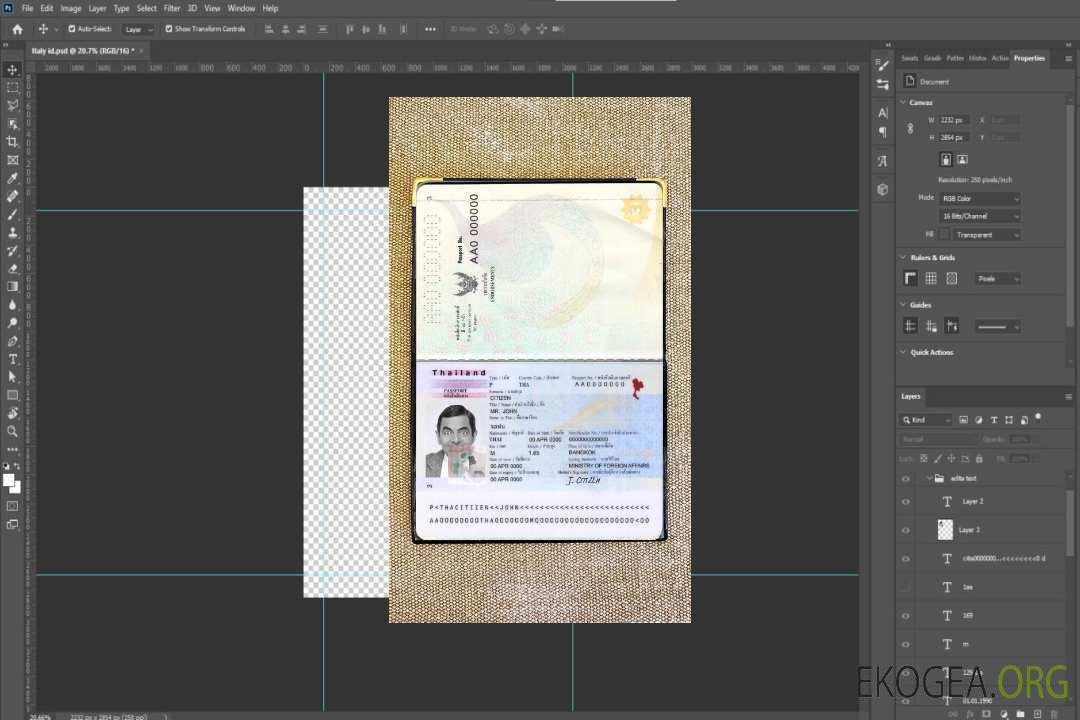The width and height of the screenshot is (1080, 720).
Task: Toggle visibility of layer above 01.01.1990
Action: point(906,672)
